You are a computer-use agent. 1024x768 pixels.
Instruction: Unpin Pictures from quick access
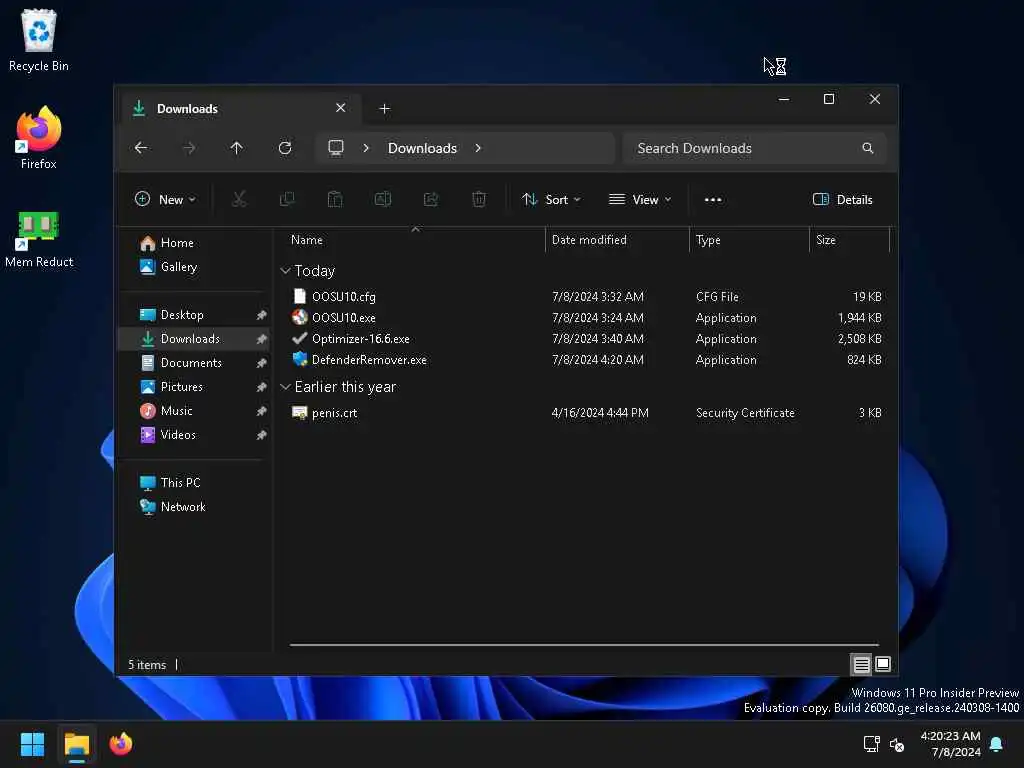tap(261, 387)
